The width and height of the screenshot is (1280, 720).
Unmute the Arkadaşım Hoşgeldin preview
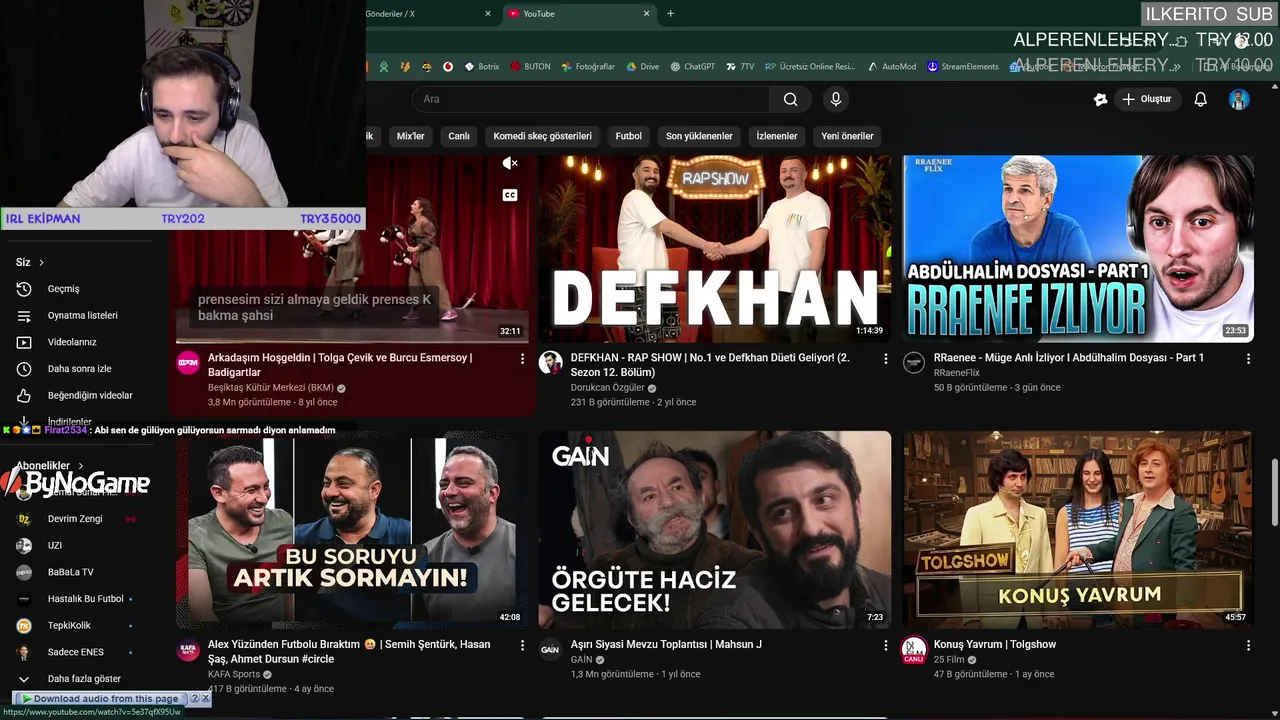point(510,163)
